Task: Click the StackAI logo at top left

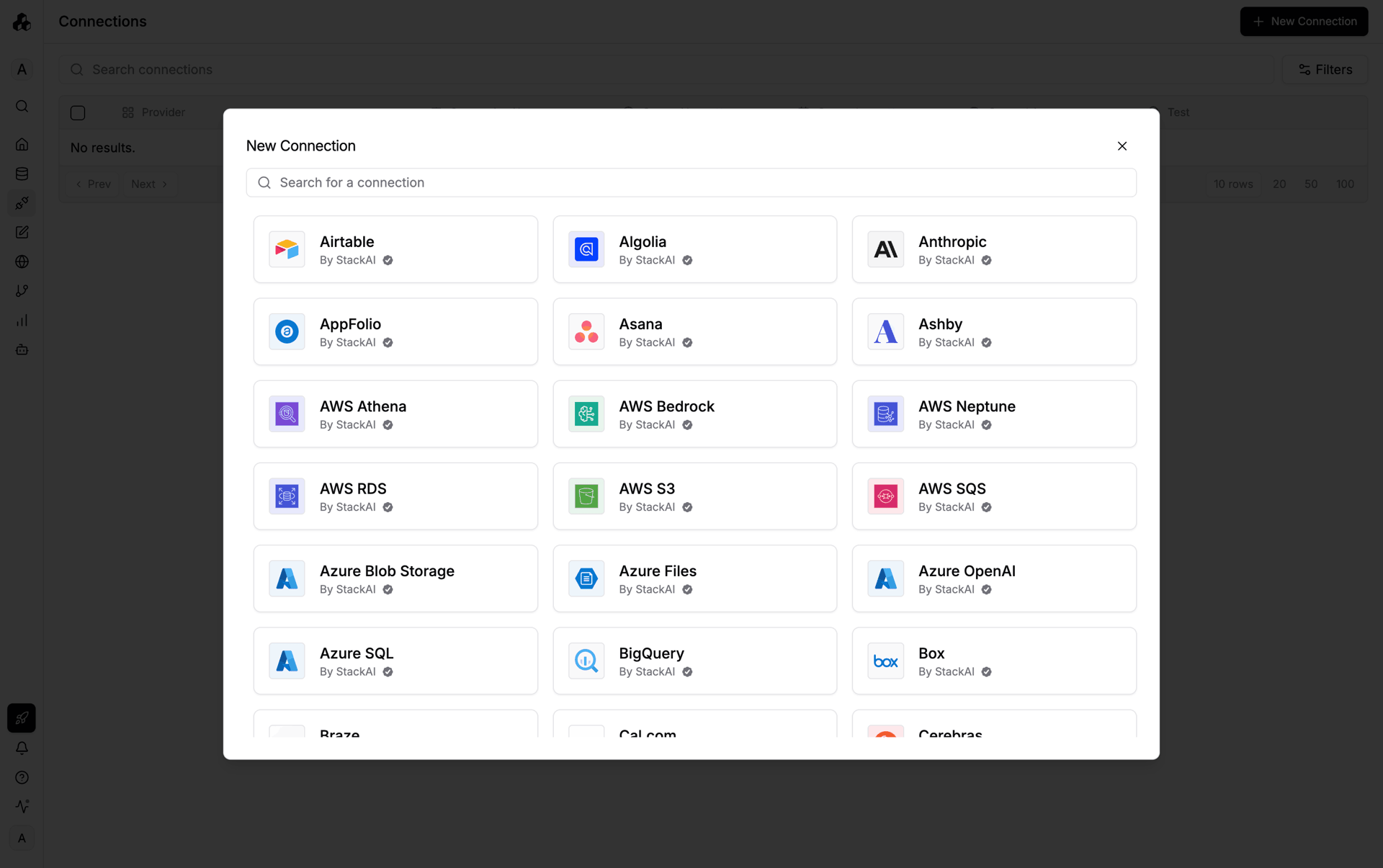Action: tap(22, 22)
